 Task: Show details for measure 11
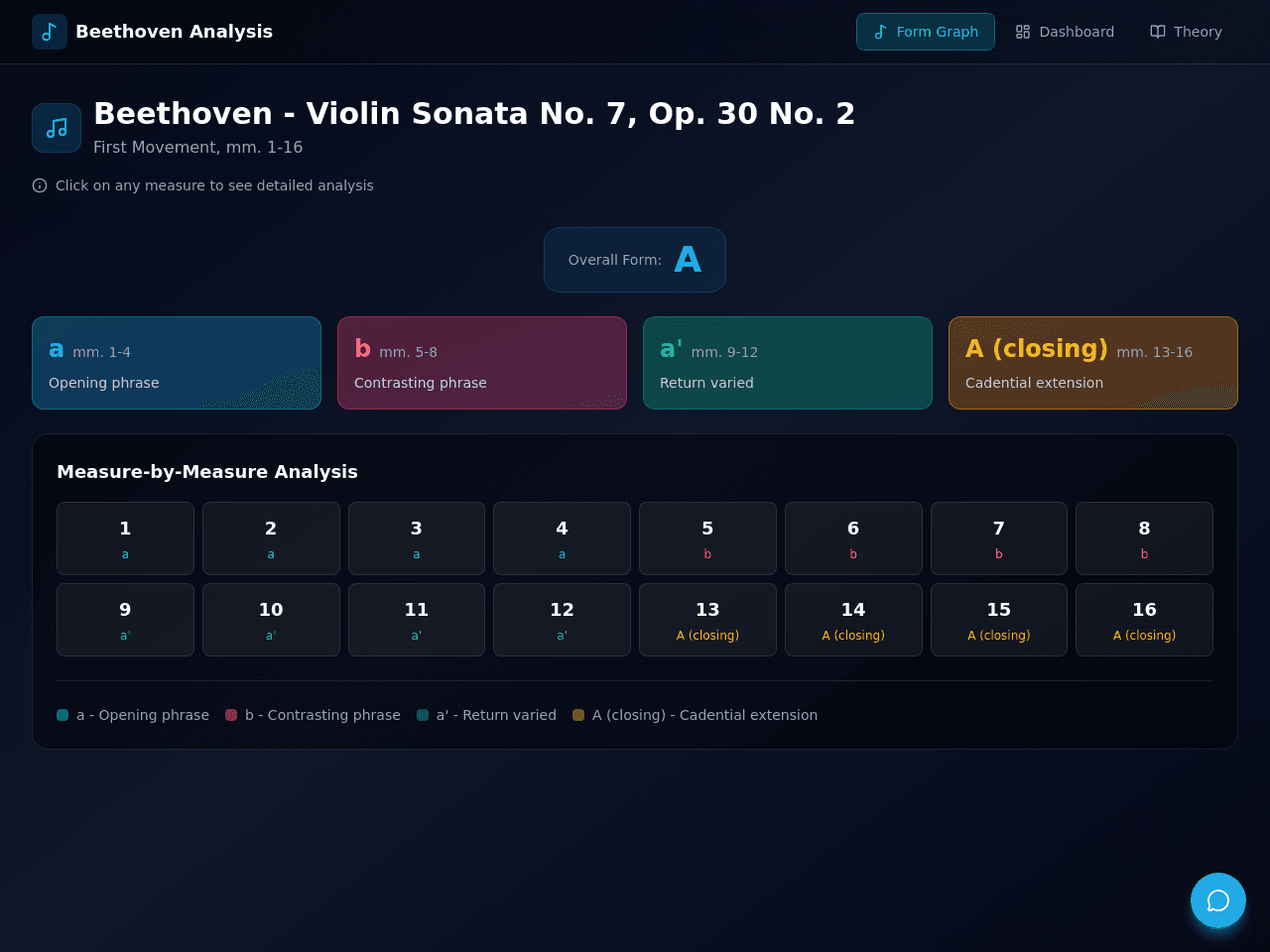tap(417, 620)
